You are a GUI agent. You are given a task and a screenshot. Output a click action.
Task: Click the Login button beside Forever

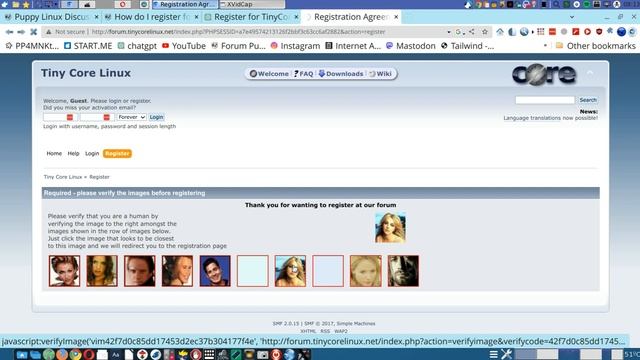[156, 117]
